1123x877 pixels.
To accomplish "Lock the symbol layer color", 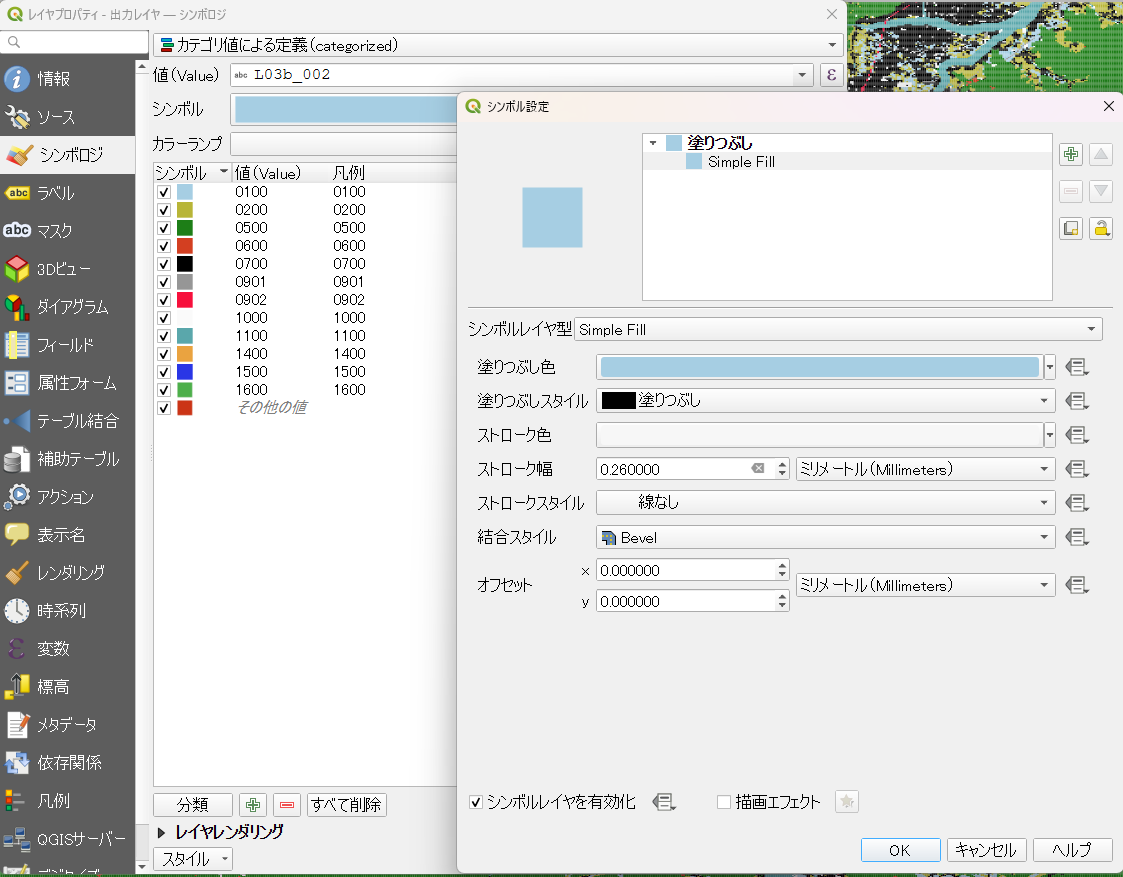I will [x=1101, y=228].
